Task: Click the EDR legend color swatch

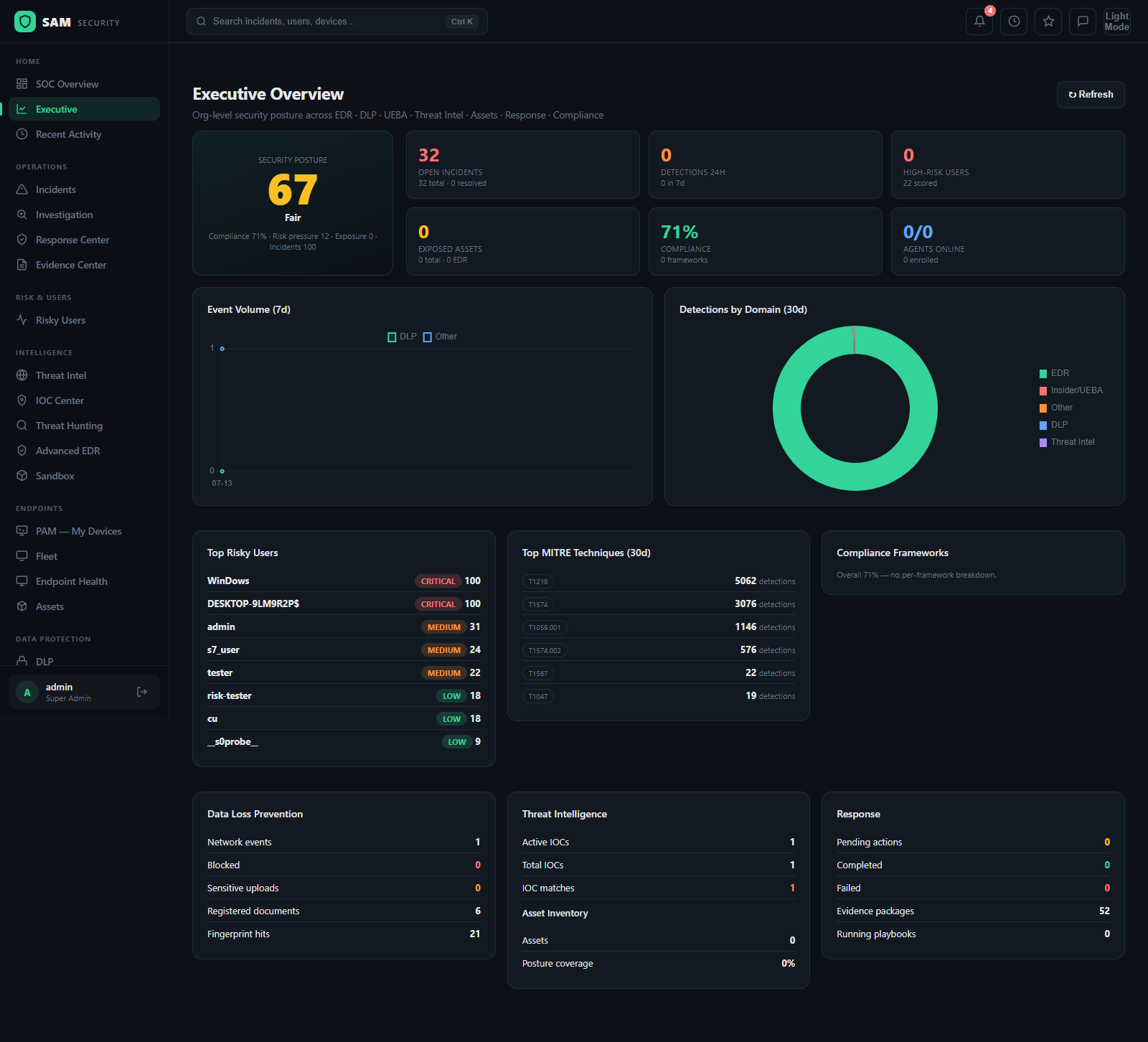Action: [1043, 374]
